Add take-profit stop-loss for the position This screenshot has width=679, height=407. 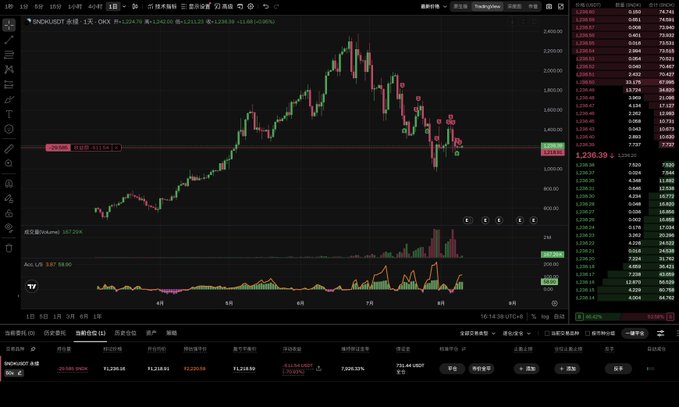tap(527, 368)
